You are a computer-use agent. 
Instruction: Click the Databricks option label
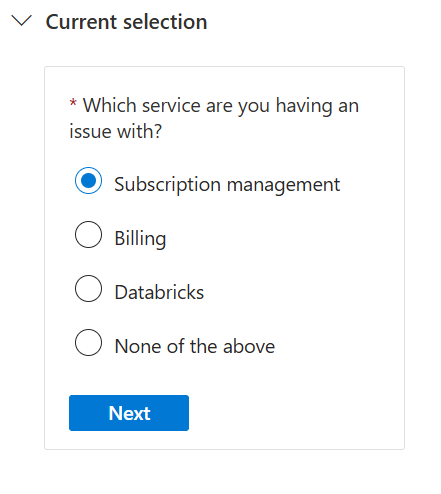pyautogui.click(x=159, y=292)
